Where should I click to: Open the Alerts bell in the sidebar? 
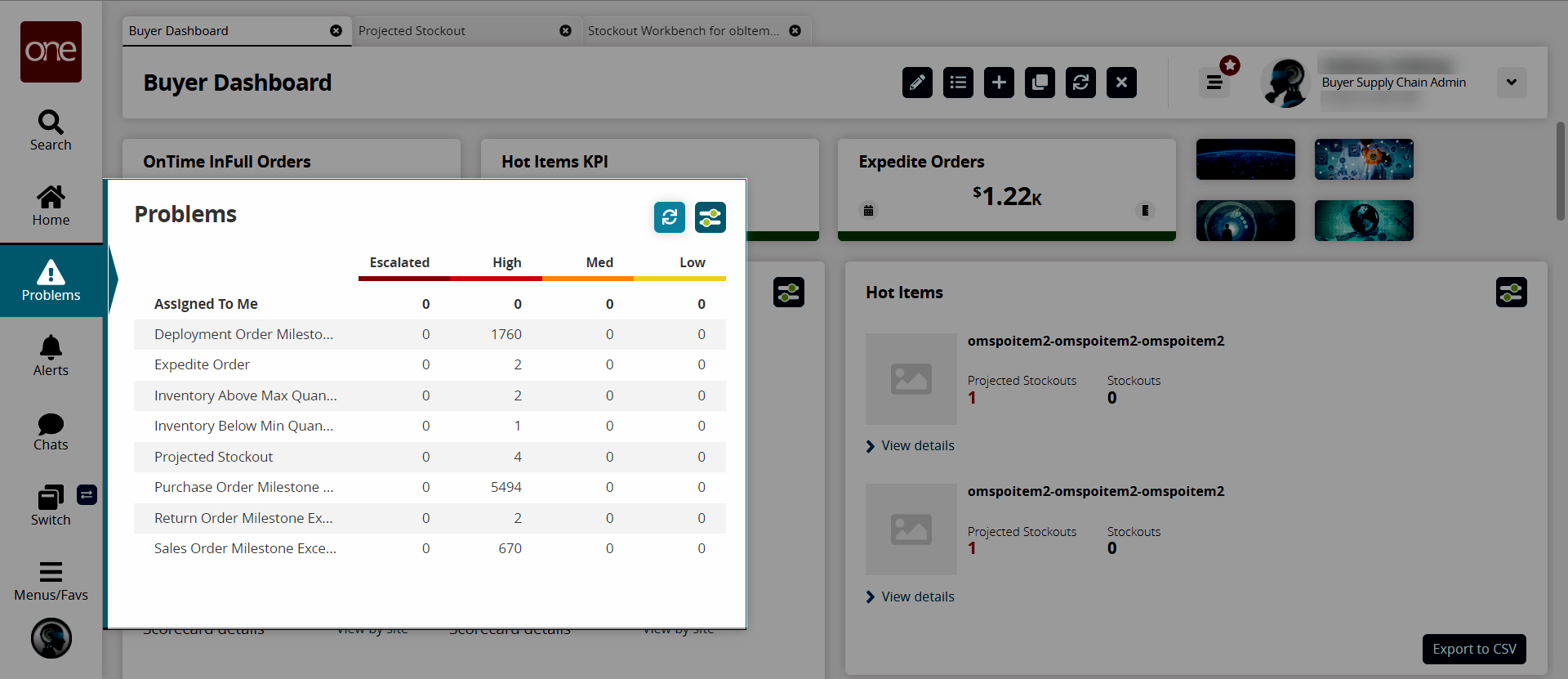point(51,356)
